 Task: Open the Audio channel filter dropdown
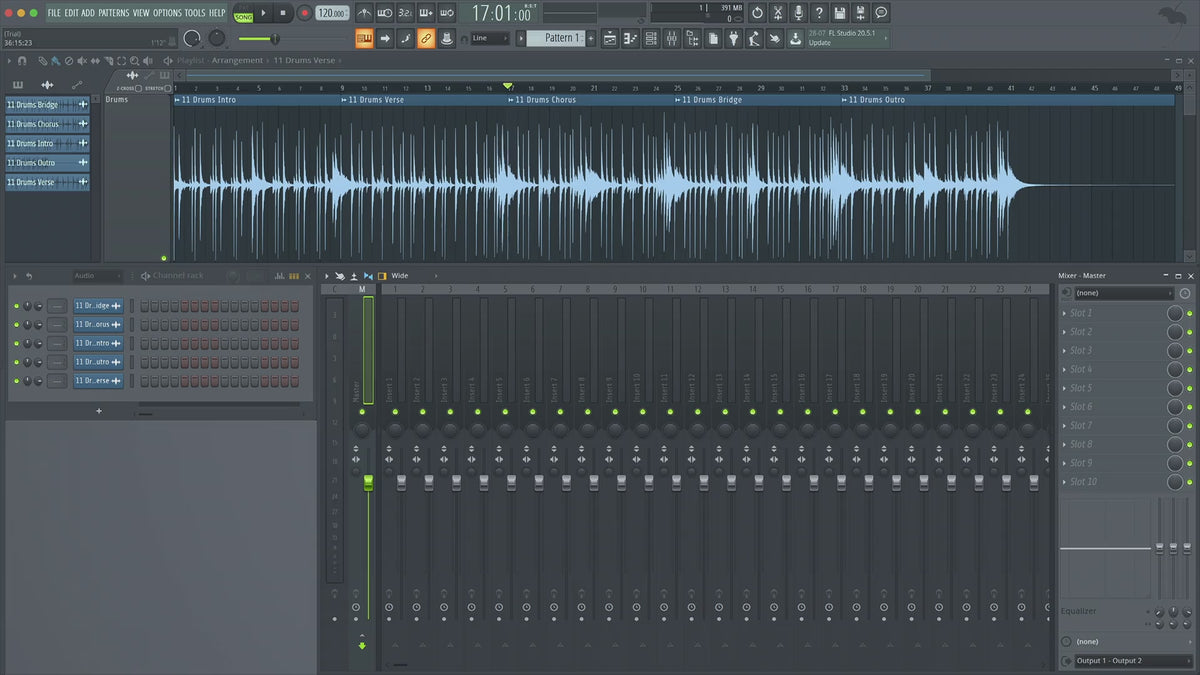point(98,276)
